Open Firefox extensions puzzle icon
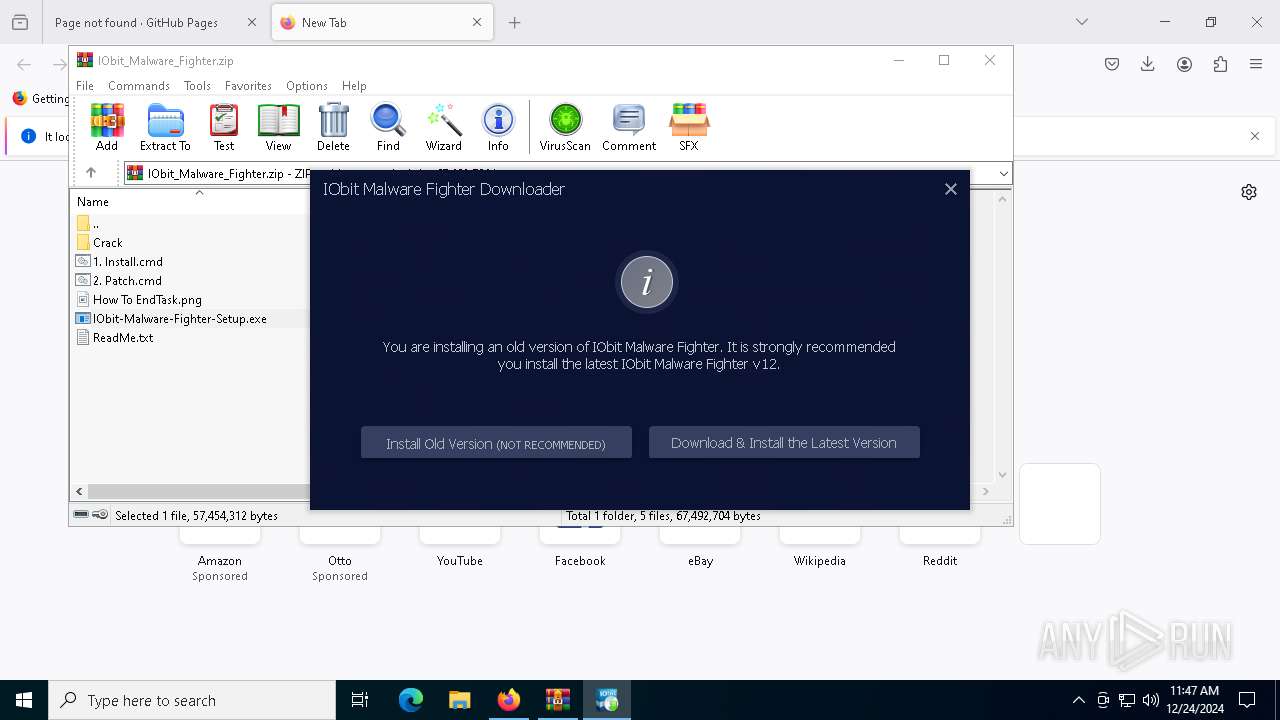Screen dimensions: 1280x720 click(x=1220, y=64)
